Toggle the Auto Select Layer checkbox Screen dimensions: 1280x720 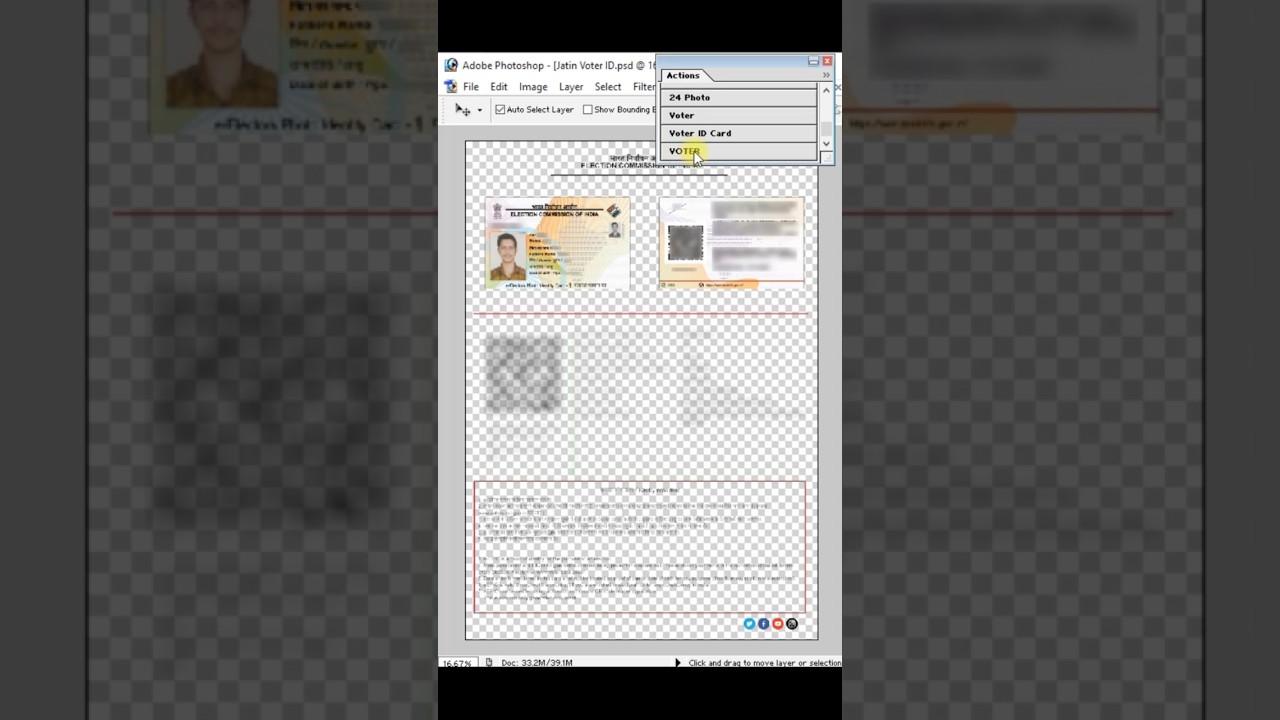[x=500, y=110]
